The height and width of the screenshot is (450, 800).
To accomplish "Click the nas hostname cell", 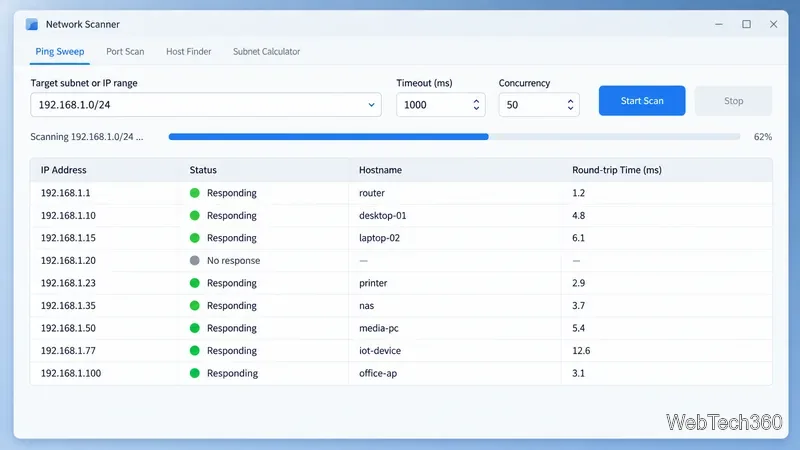I will click(366, 306).
